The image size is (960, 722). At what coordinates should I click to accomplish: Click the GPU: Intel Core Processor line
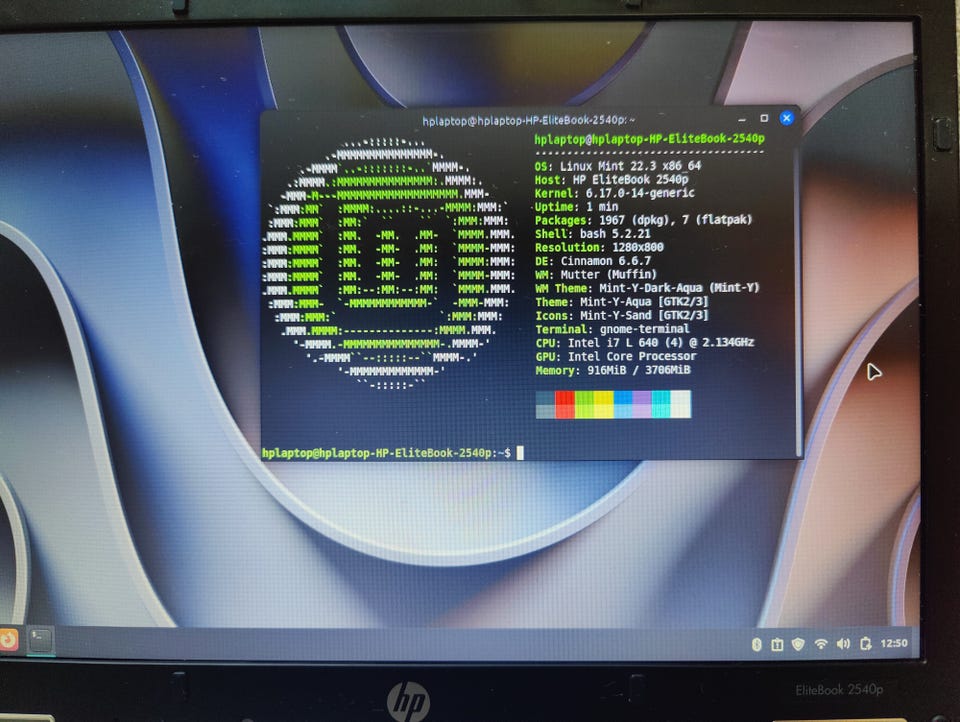tap(615, 356)
